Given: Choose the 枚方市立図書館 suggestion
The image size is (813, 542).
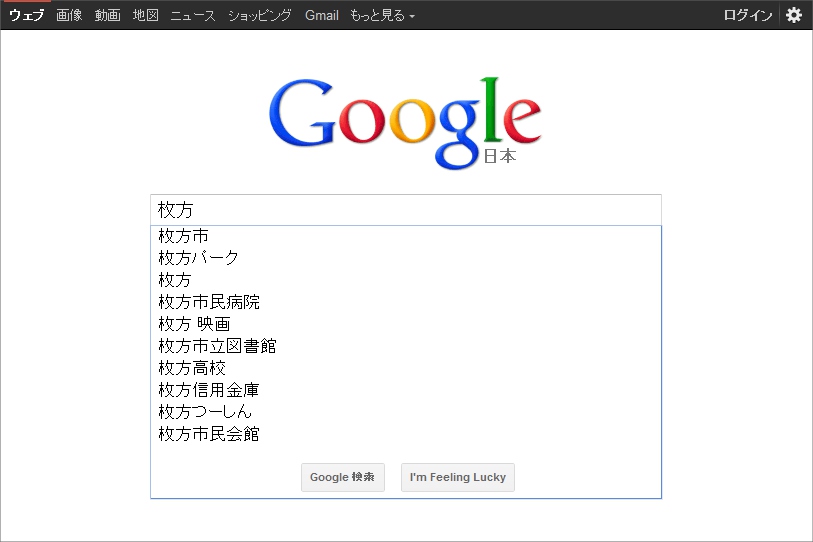Looking at the screenshot, I should tap(217, 346).
